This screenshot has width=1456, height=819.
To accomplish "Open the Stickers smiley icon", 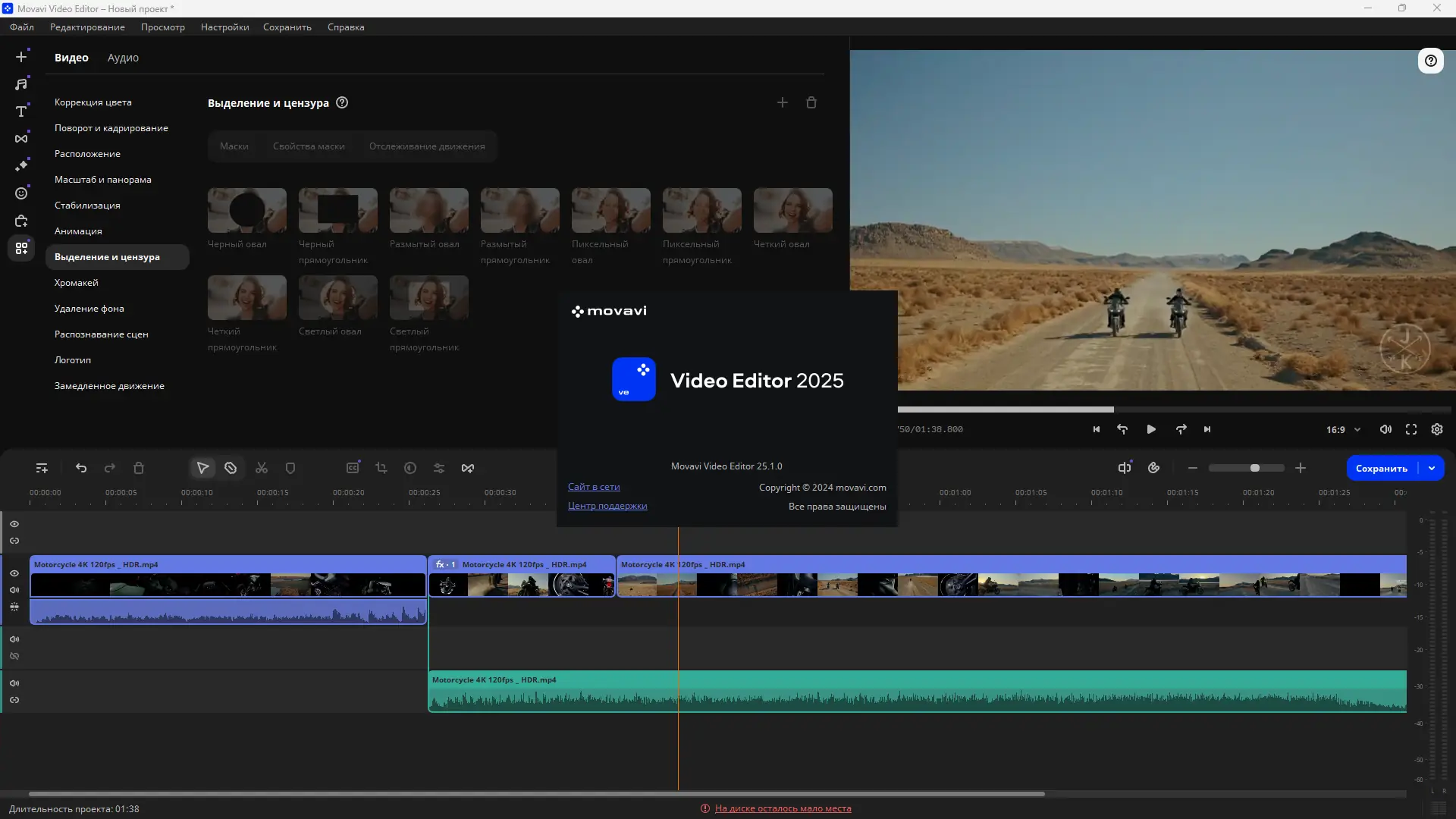I will 21,193.
